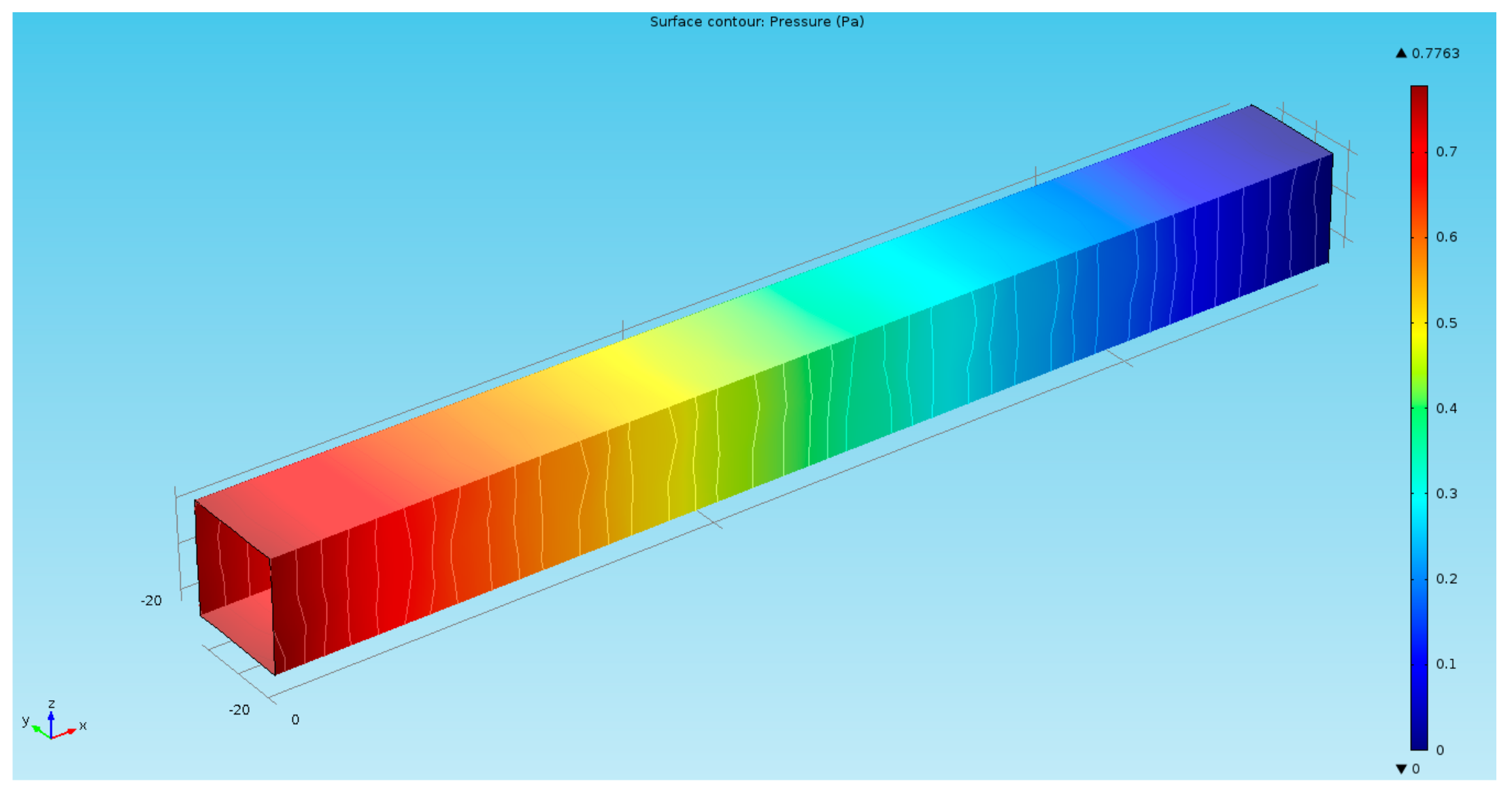Click the 0 axis tick label below duct

(295, 720)
